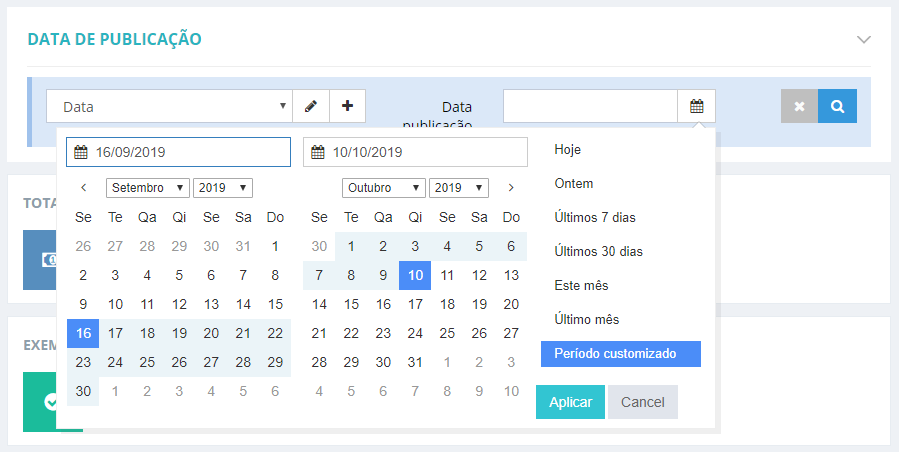Click the plus add filter icon

tap(347, 106)
